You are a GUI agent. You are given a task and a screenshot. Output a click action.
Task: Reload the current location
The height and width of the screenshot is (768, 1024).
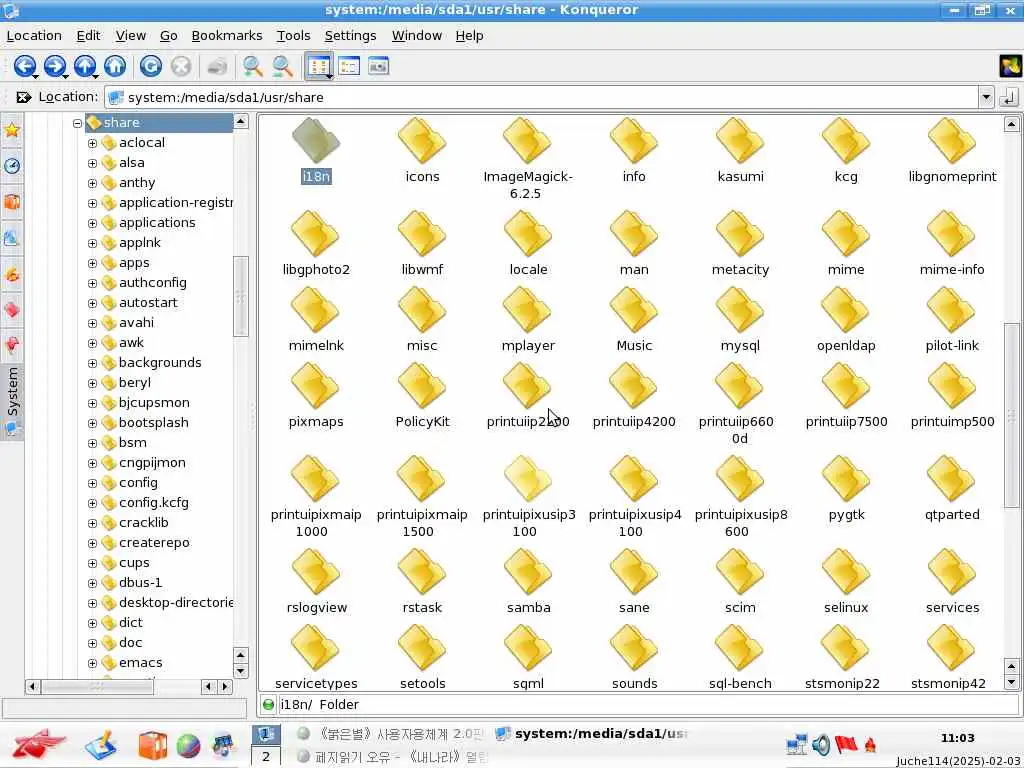coord(151,66)
